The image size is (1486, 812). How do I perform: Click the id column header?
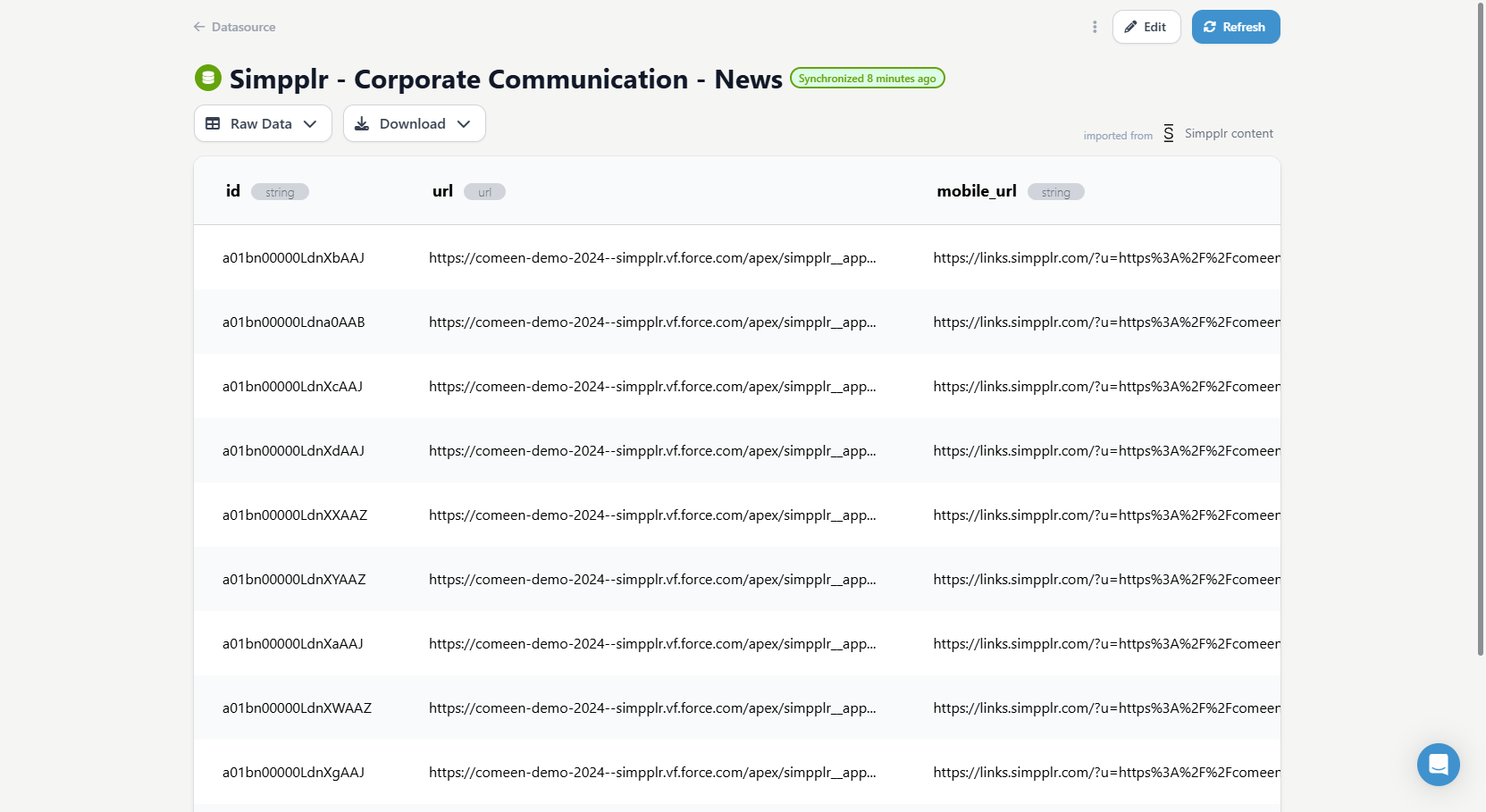[233, 190]
